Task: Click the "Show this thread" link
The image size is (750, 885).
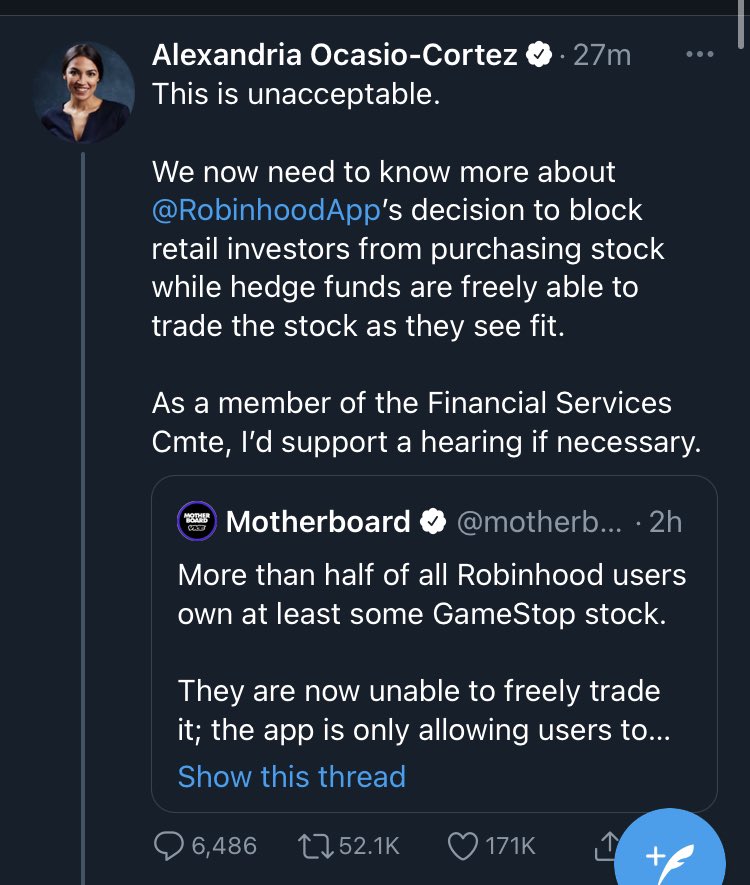Action: pyautogui.click(x=291, y=776)
